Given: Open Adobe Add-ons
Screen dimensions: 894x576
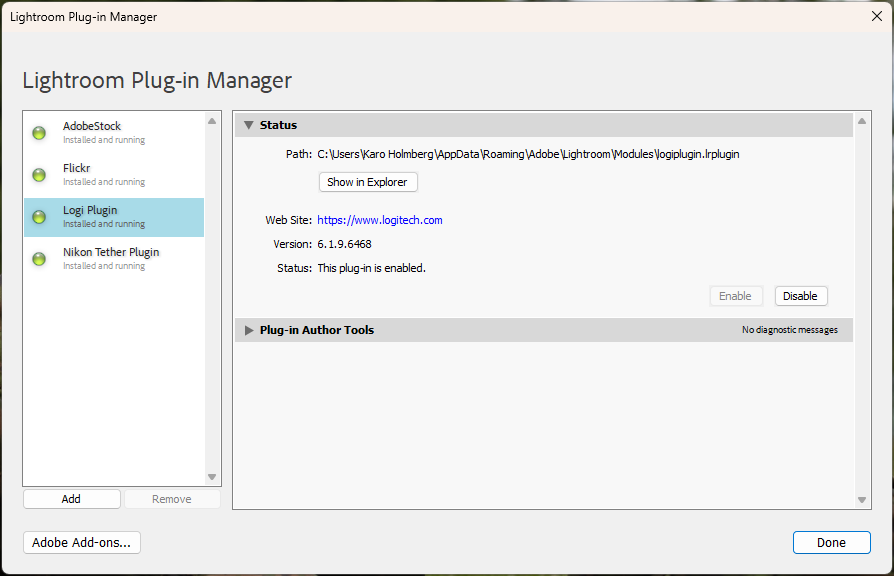Looking at the screenshot, I should tap(82, 542).
